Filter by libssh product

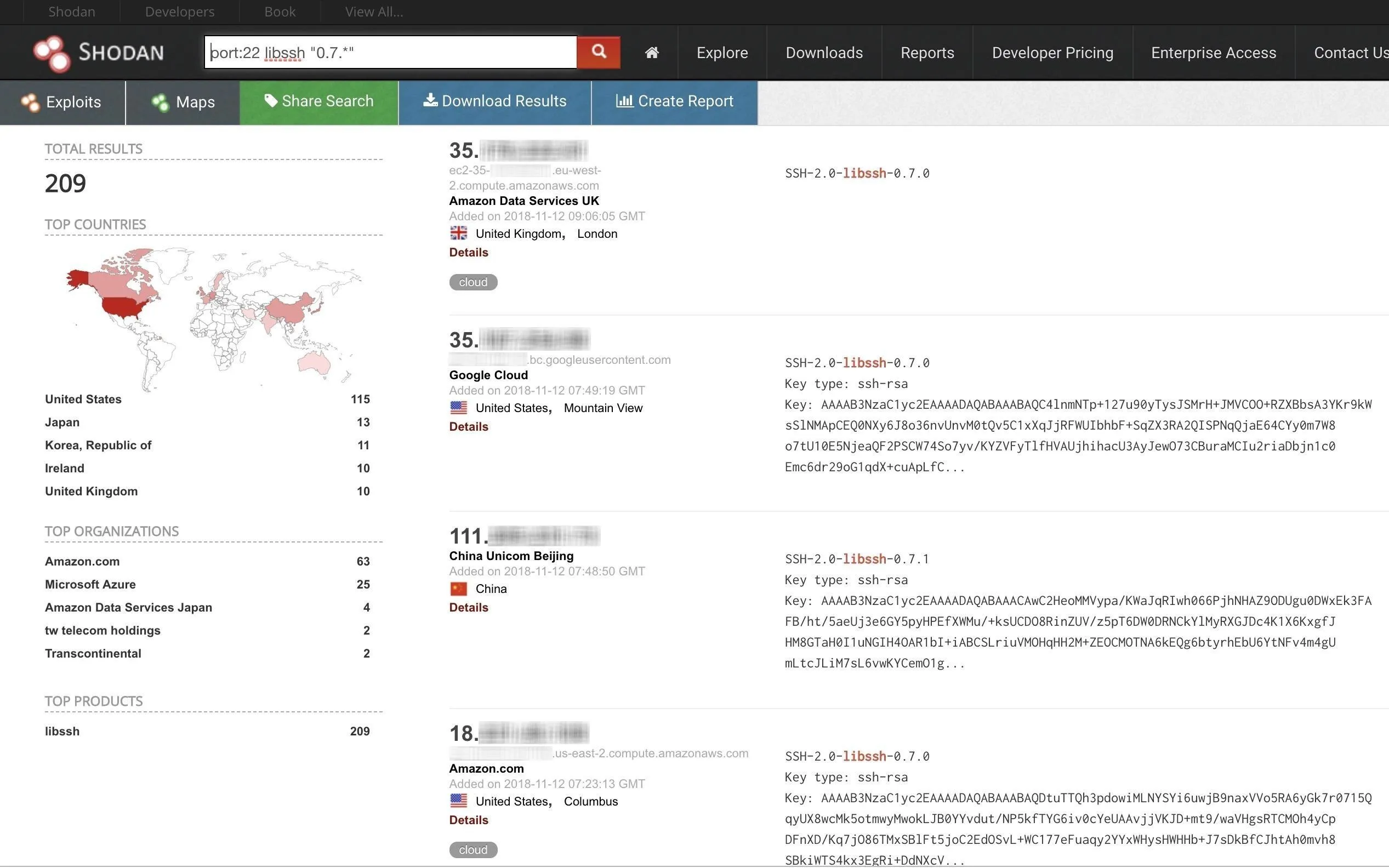click(x=62, y=731)
